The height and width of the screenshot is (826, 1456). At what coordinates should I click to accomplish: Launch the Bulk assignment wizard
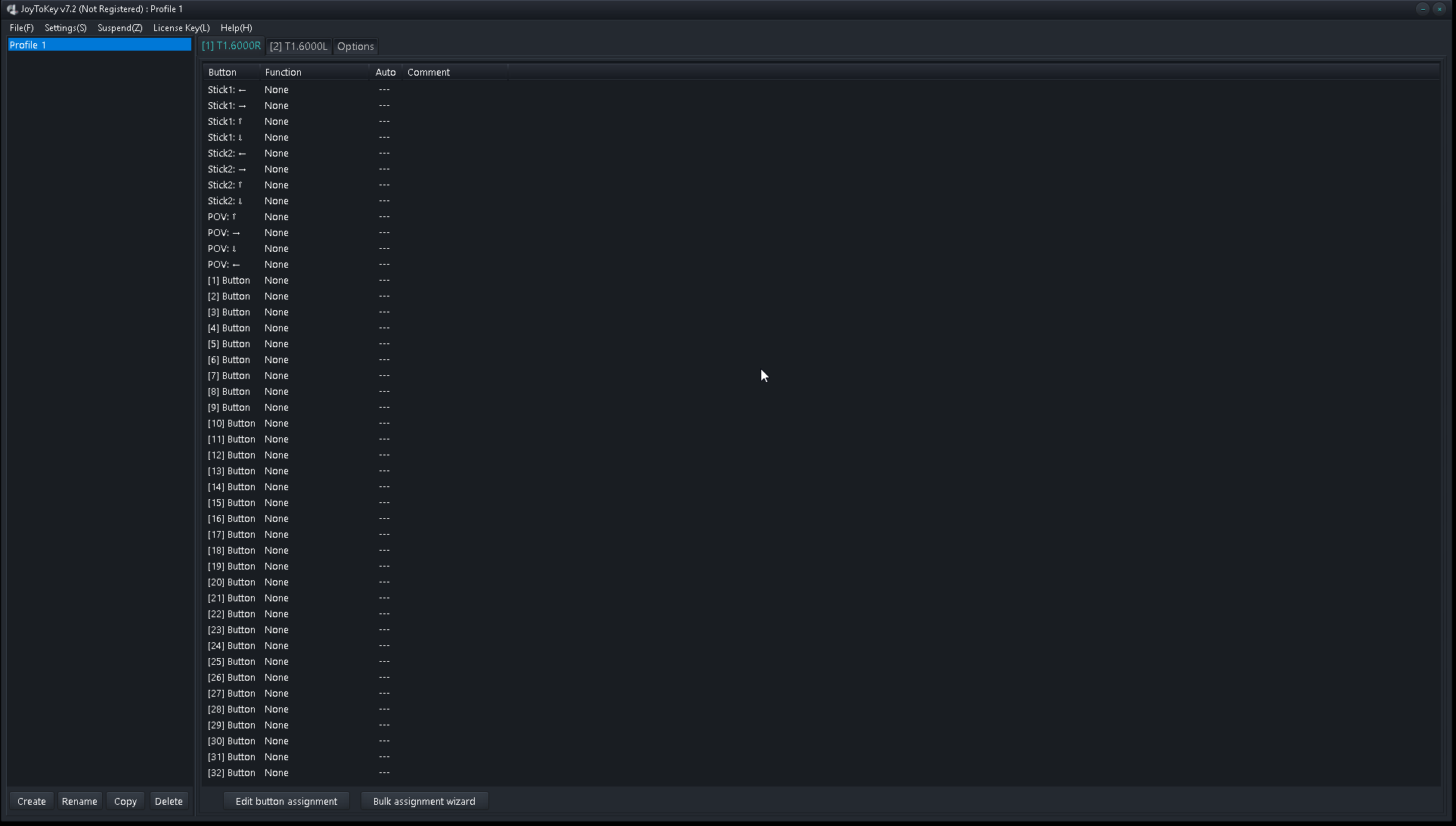(424, 800)
